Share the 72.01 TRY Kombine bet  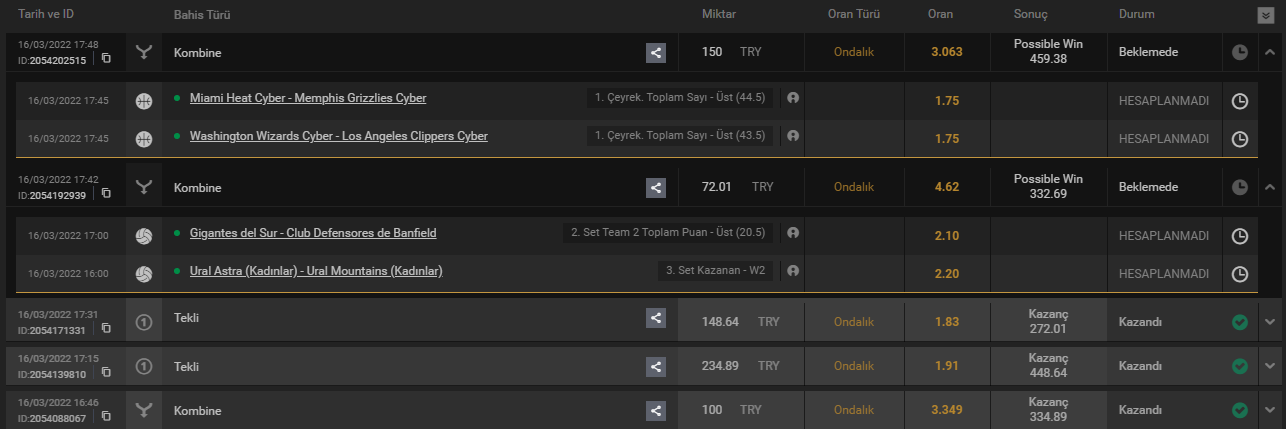[x=656, y=187]
